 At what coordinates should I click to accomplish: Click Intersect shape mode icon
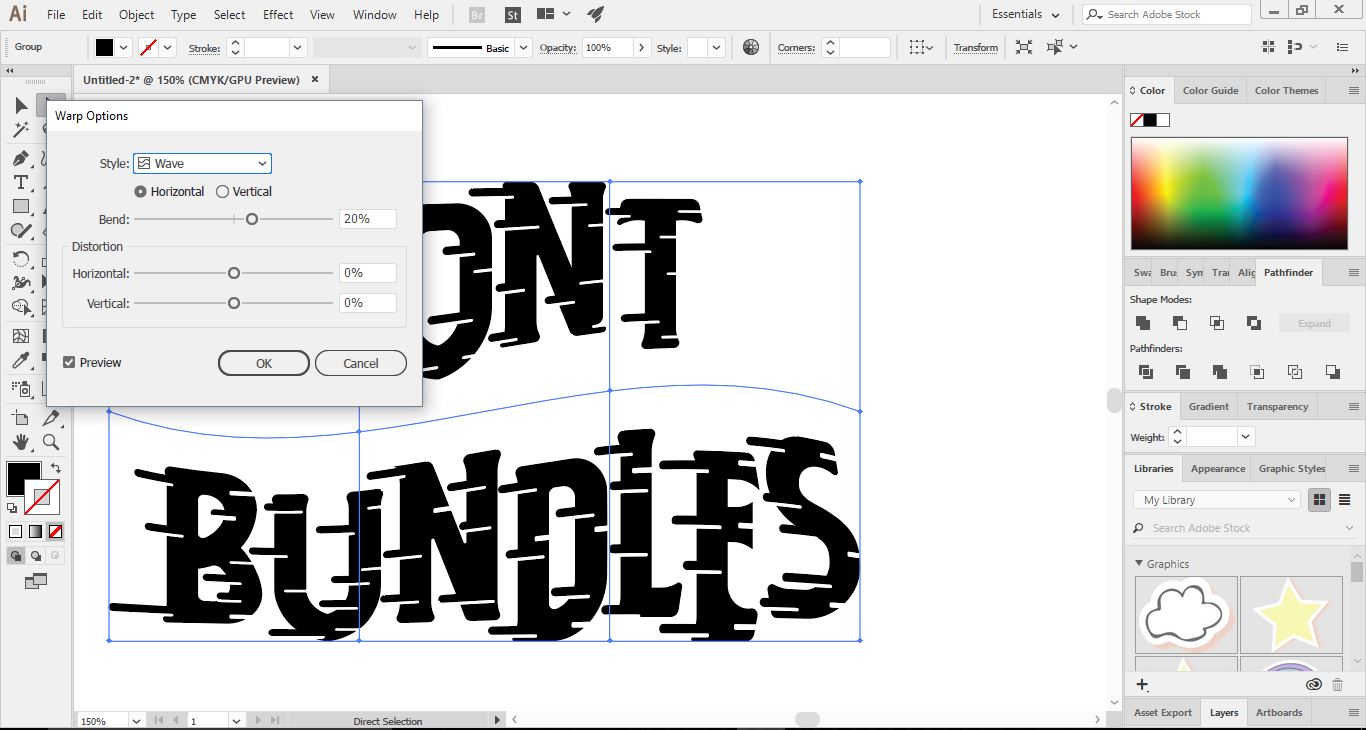tap(1217, 323)
